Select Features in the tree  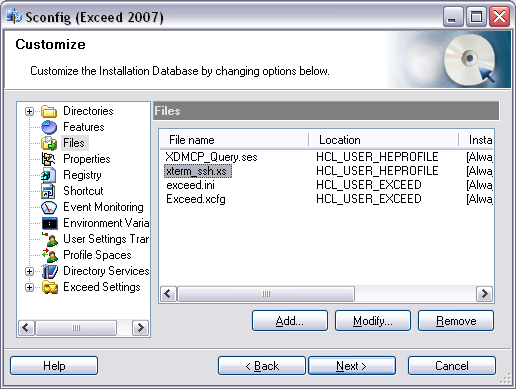(84, 127)
